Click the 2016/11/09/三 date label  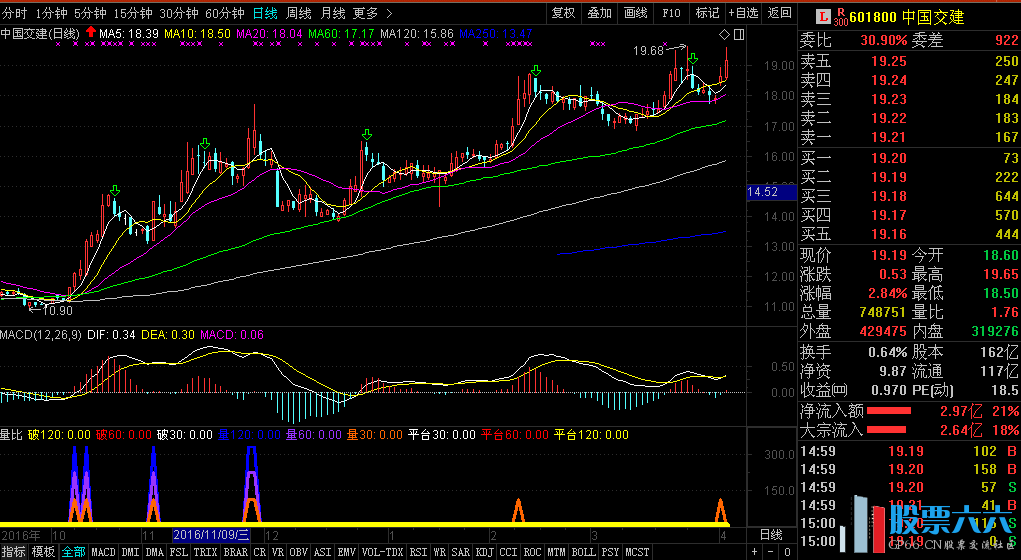click(212, 535)
